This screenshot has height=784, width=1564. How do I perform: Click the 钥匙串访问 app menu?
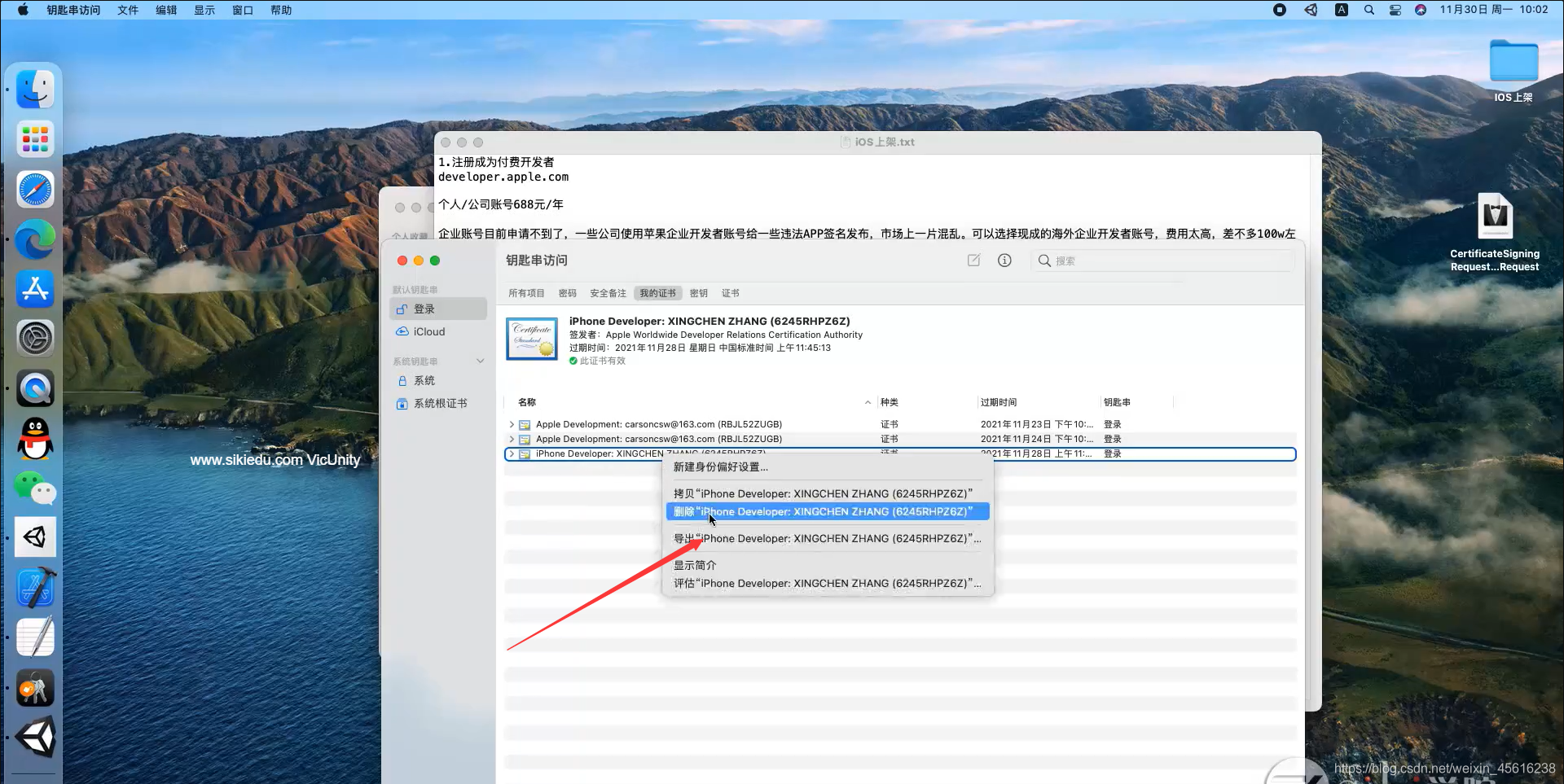click(x=73, y=10)
